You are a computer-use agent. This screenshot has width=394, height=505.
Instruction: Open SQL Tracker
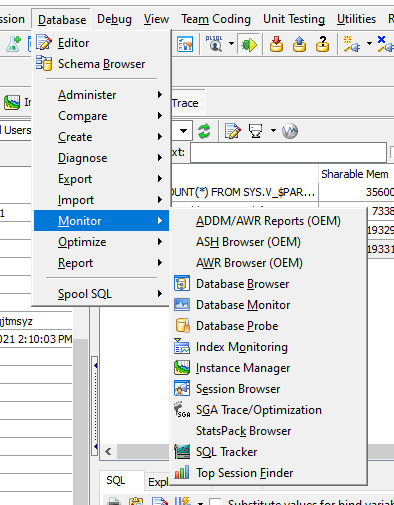(269, 452)
